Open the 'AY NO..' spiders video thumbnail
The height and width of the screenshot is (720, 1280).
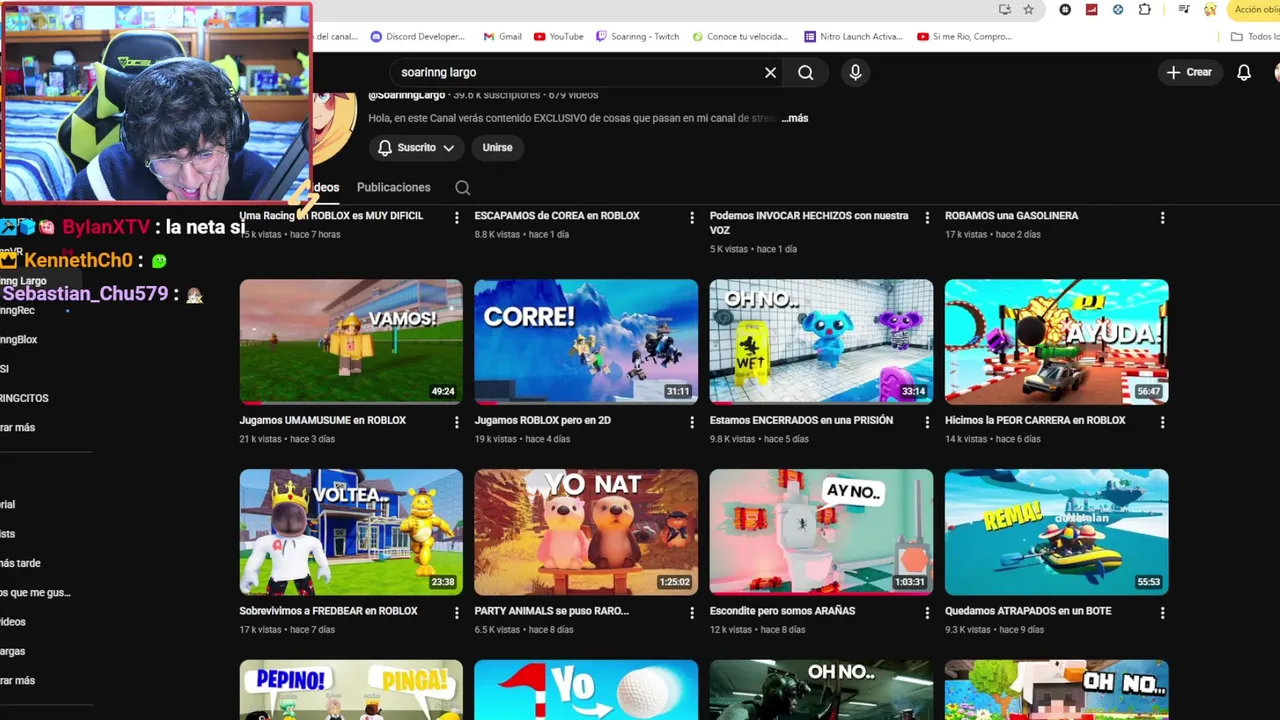click(821, 532)
